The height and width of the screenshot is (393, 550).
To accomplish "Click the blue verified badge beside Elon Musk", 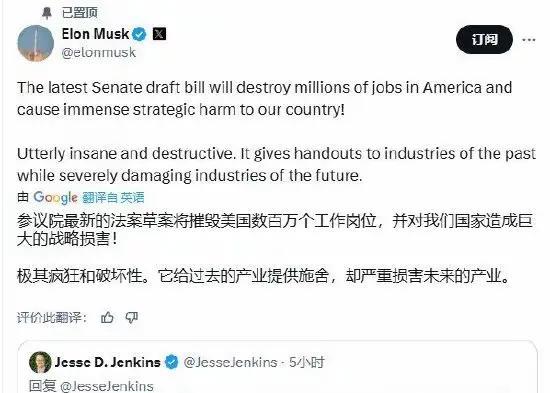I will [139, 34].
